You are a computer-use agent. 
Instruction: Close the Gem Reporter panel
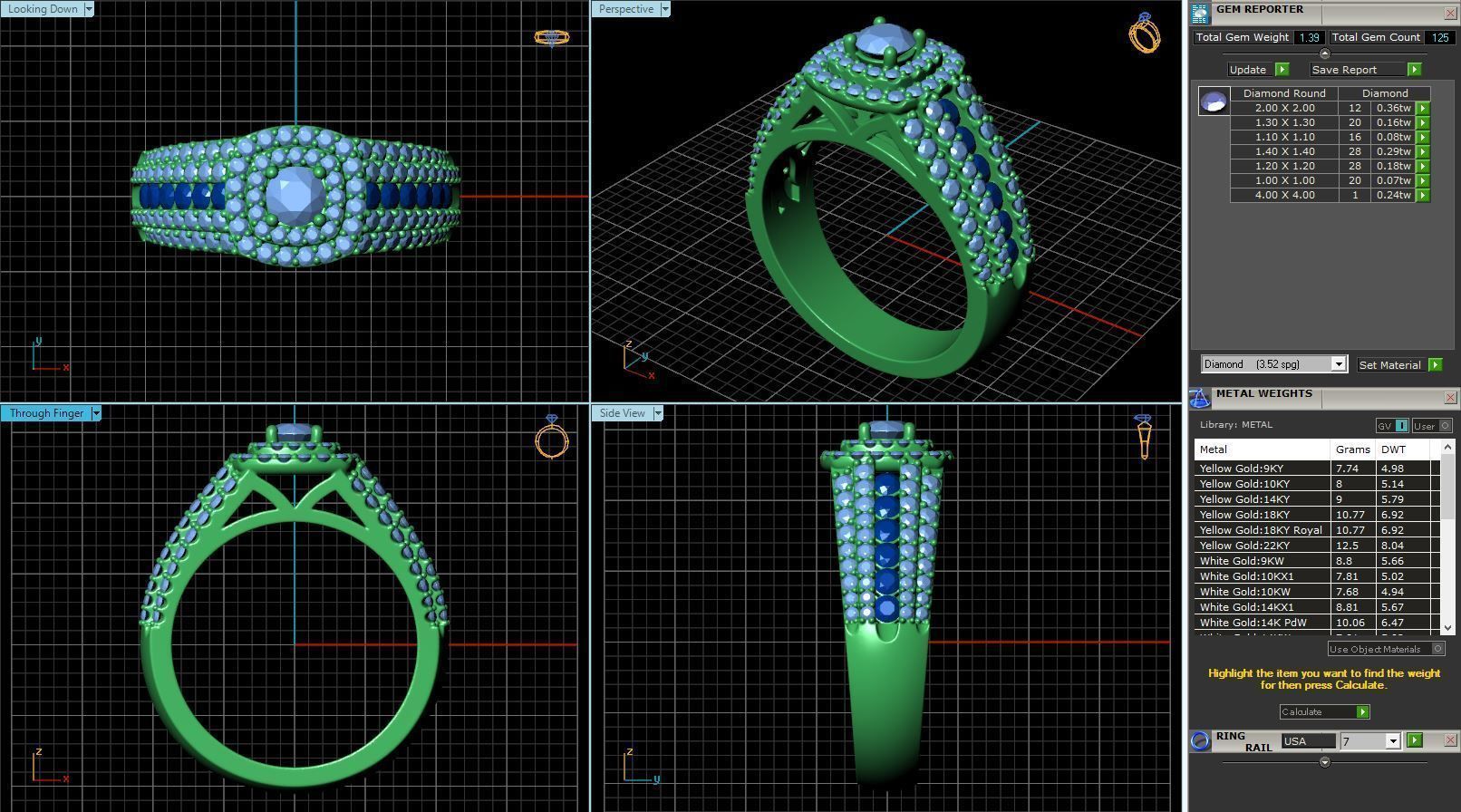1449,13
